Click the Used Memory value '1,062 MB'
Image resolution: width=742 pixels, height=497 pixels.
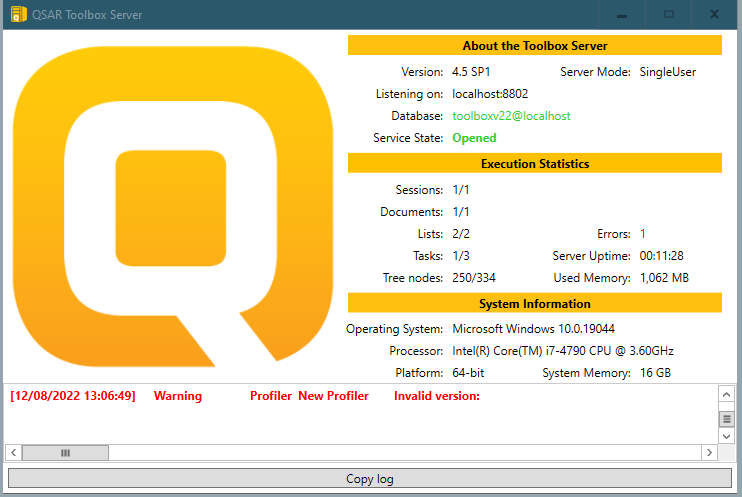[x=664, y=278]
